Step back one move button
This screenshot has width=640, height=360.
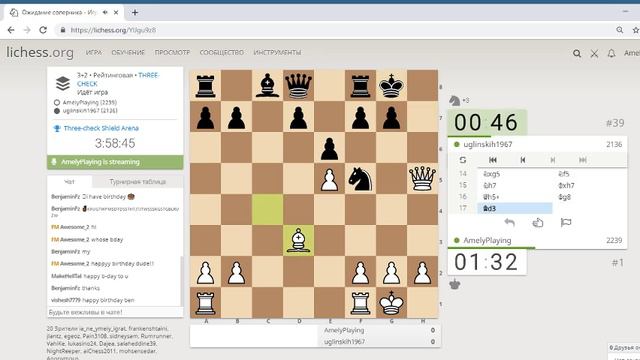click(523, 160)
